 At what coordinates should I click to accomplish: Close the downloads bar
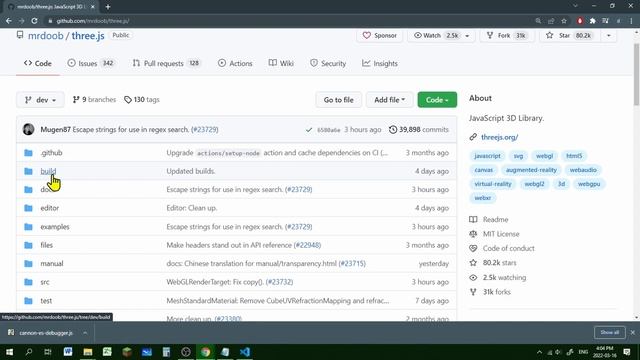632,332
